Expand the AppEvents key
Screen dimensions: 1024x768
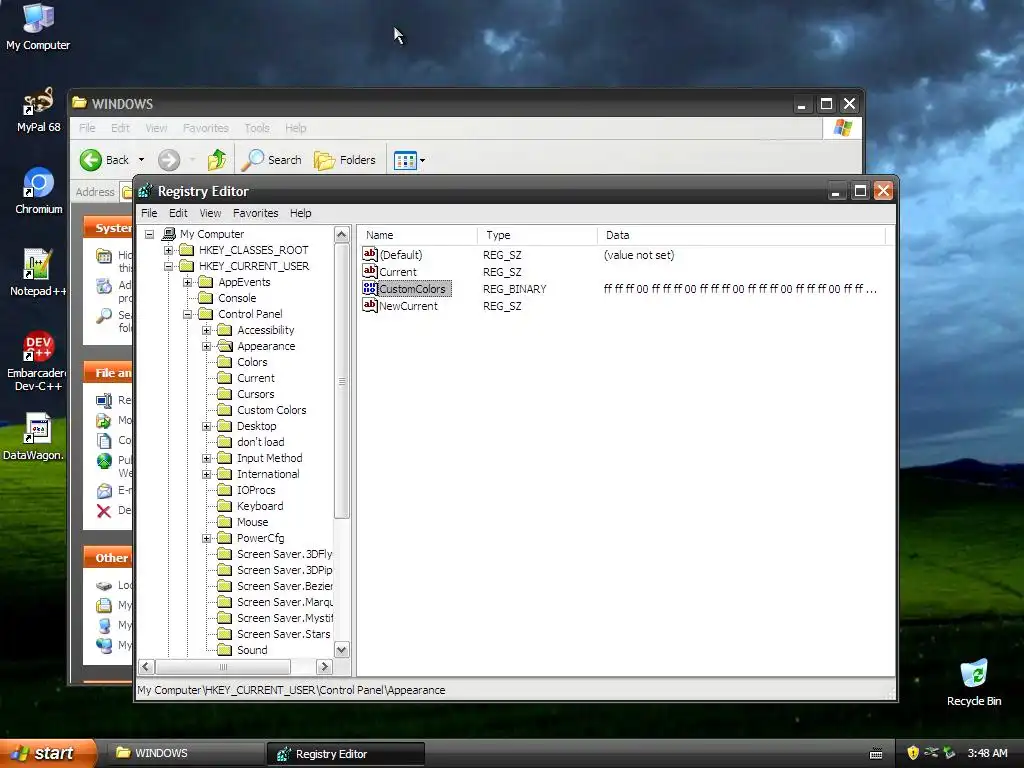pyautogui.click(x=187, y=282)
